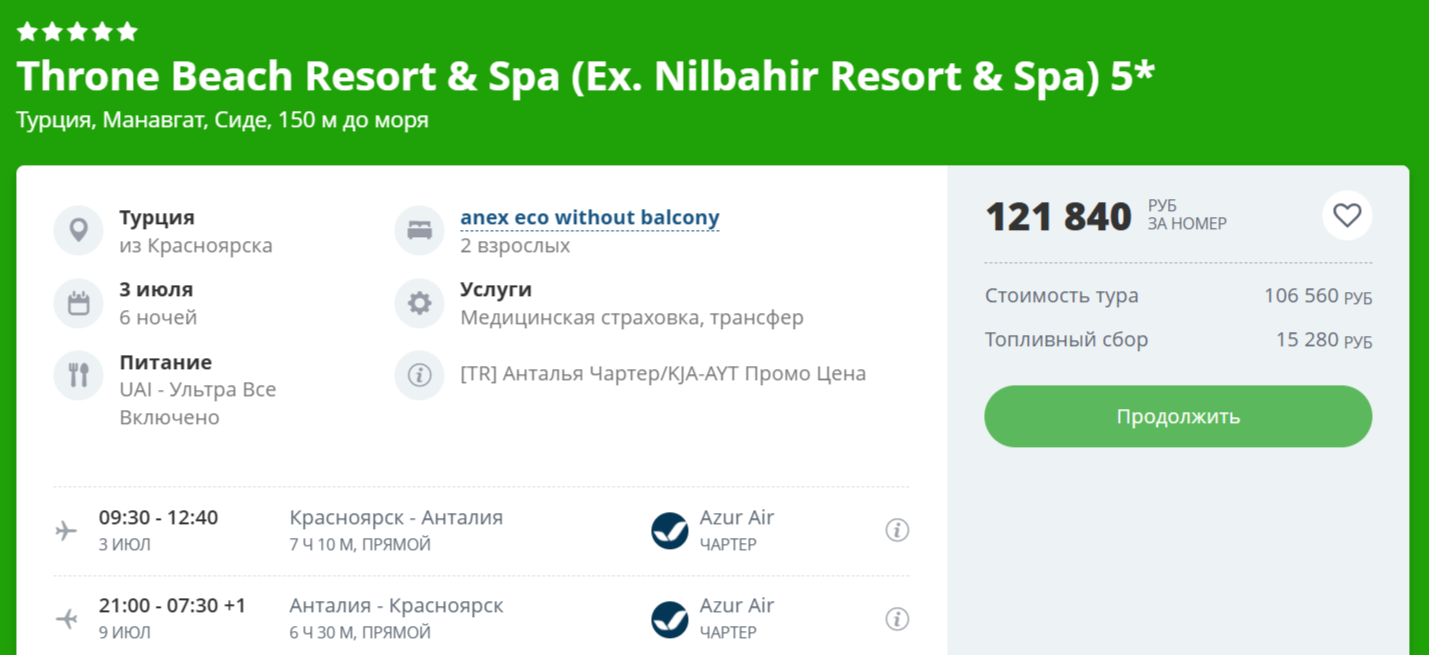The height and width of the screenshot is (655, 1429).
Task: Click the outbound flight airplane icon
Action: click(x=67, y=530)
